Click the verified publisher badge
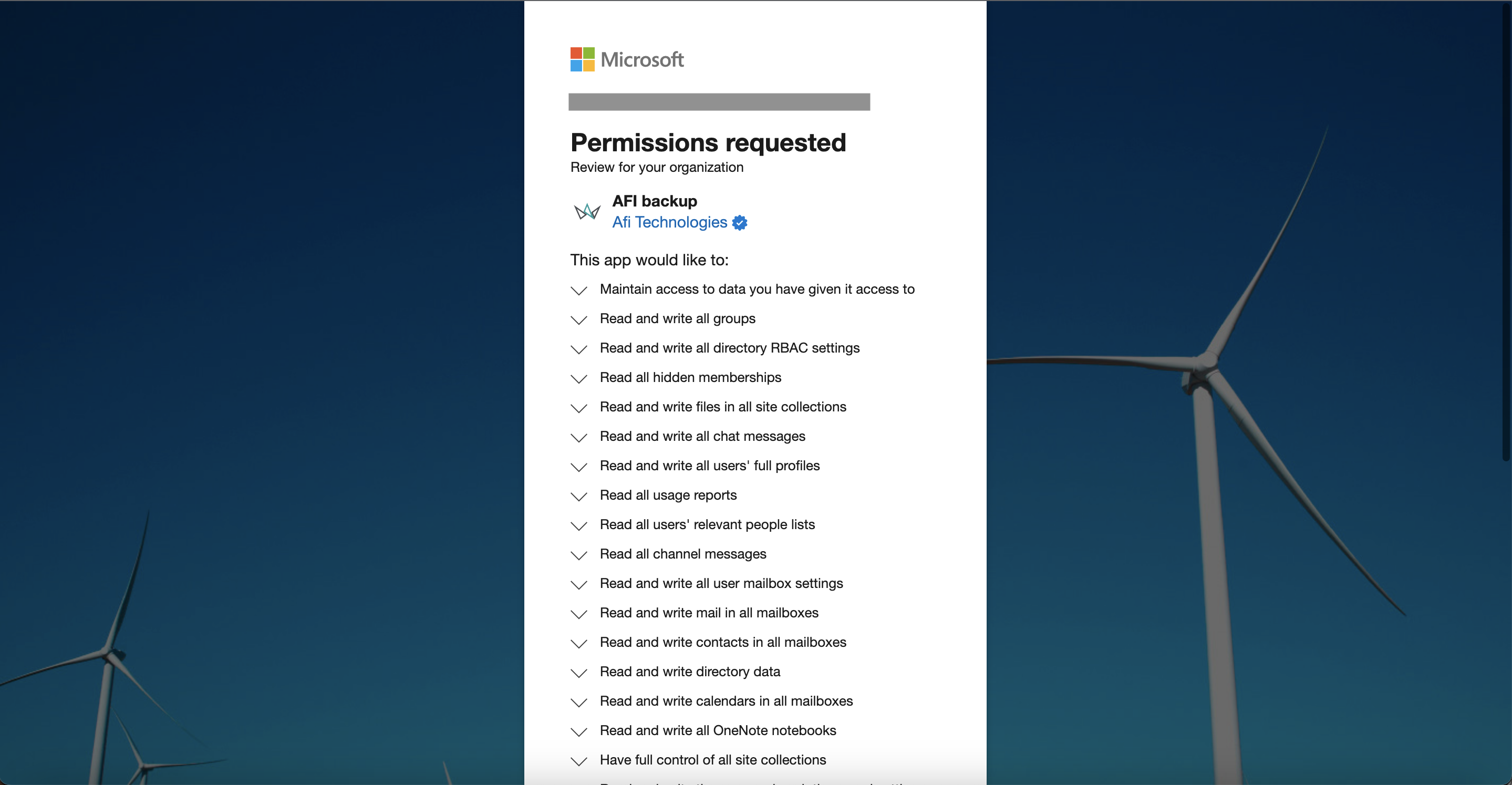This screenshot has height=785, width=1512. point(740,223)
